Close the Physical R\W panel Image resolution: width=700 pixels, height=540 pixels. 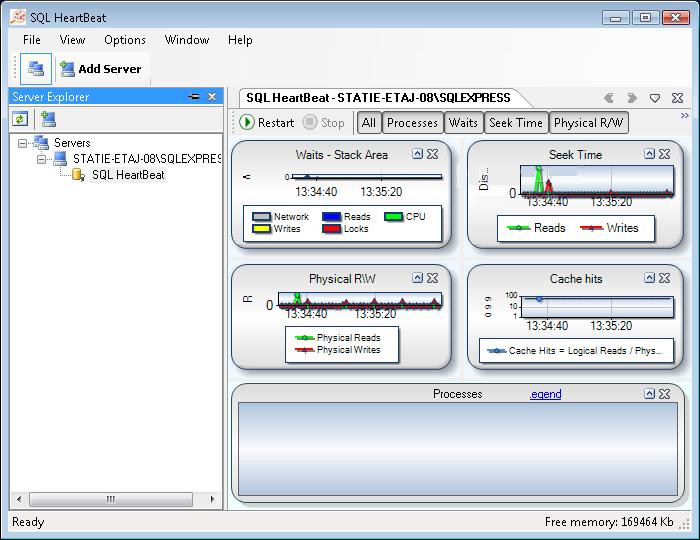pos(433,278)
